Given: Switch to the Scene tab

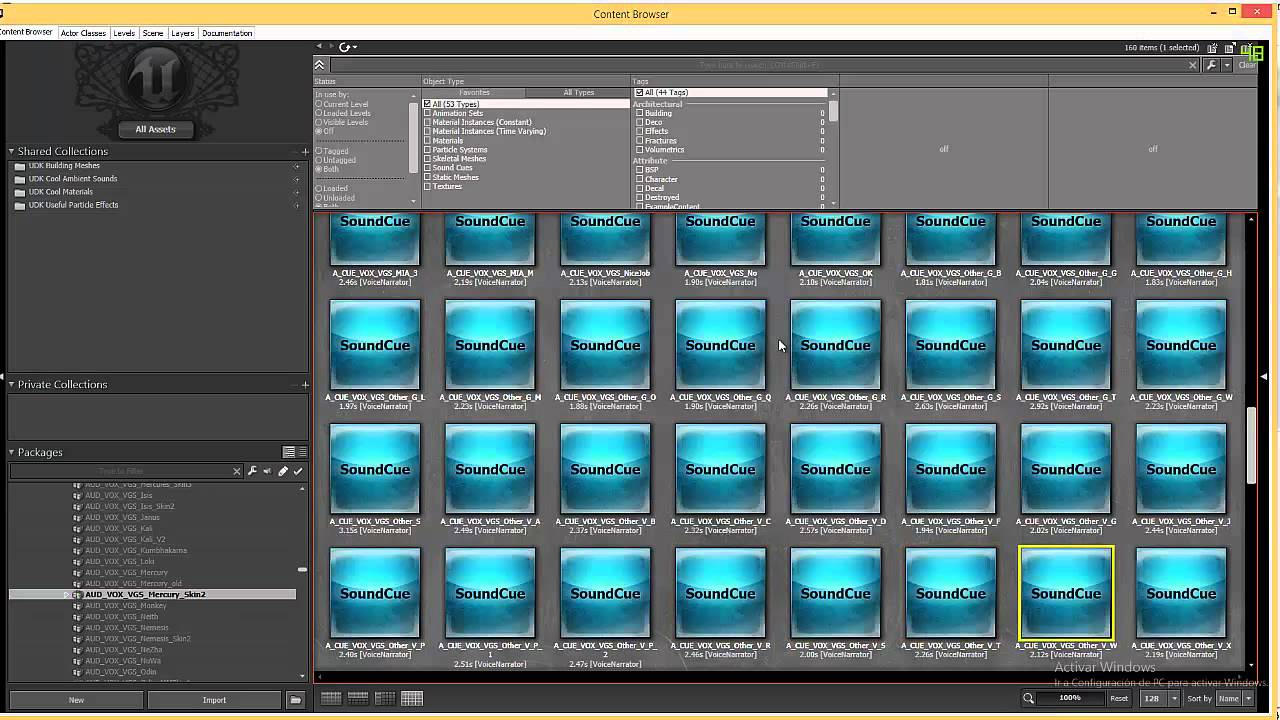Looking at the screenshot, I should [153, 33].
